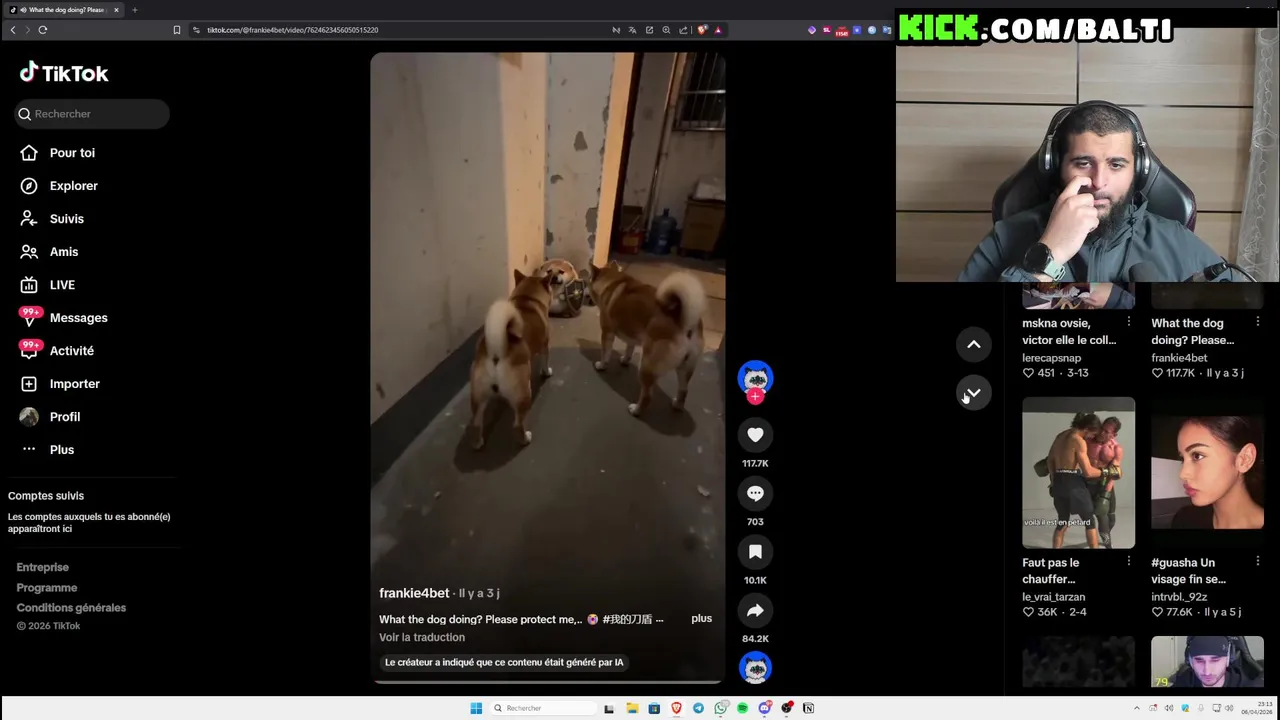Show hidden system tray icons
Image resolution: width=1280 pixels, height=720 pixels.
point(1136,708)
